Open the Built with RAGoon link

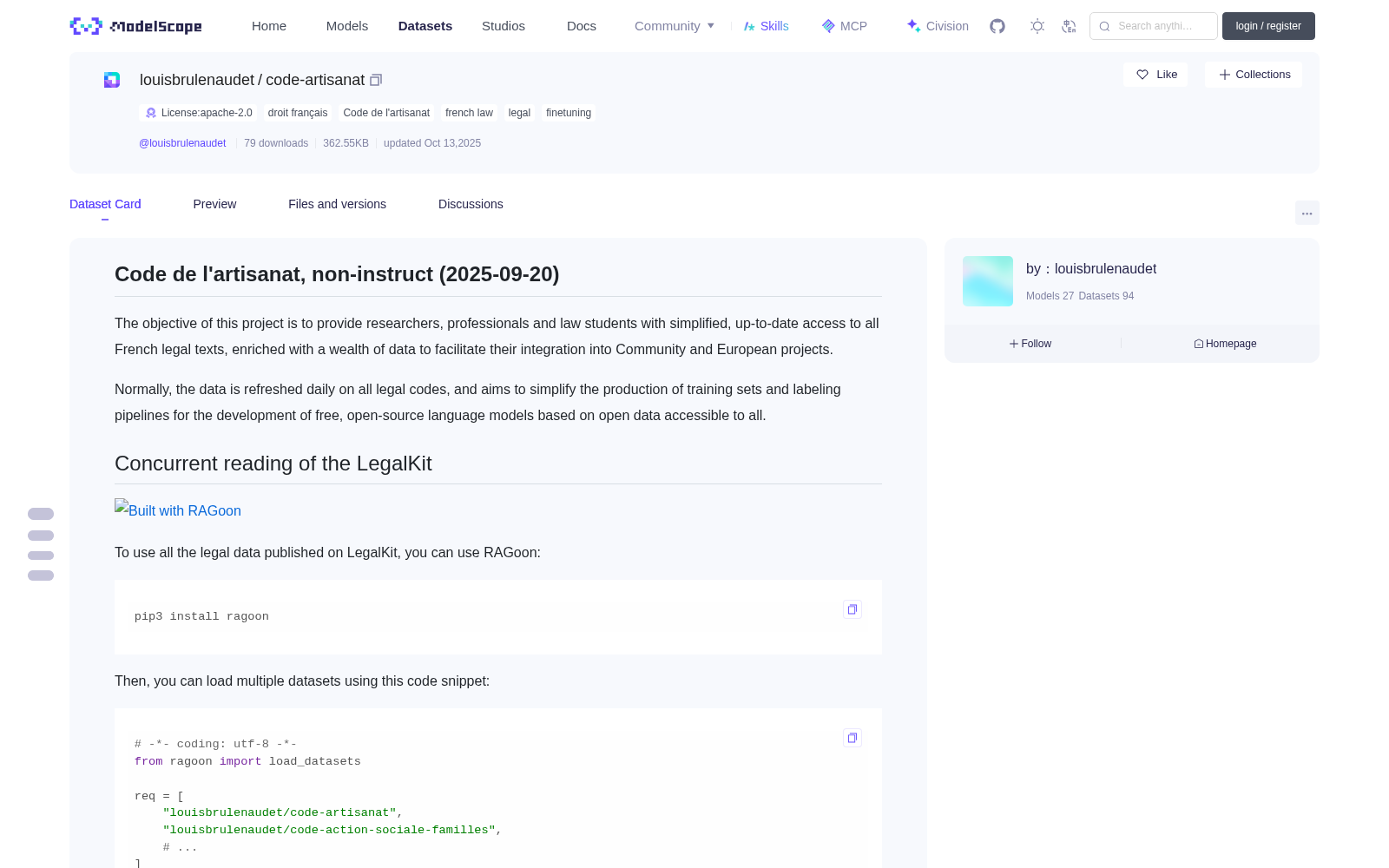pyautogui.click(x=178, y=510)
